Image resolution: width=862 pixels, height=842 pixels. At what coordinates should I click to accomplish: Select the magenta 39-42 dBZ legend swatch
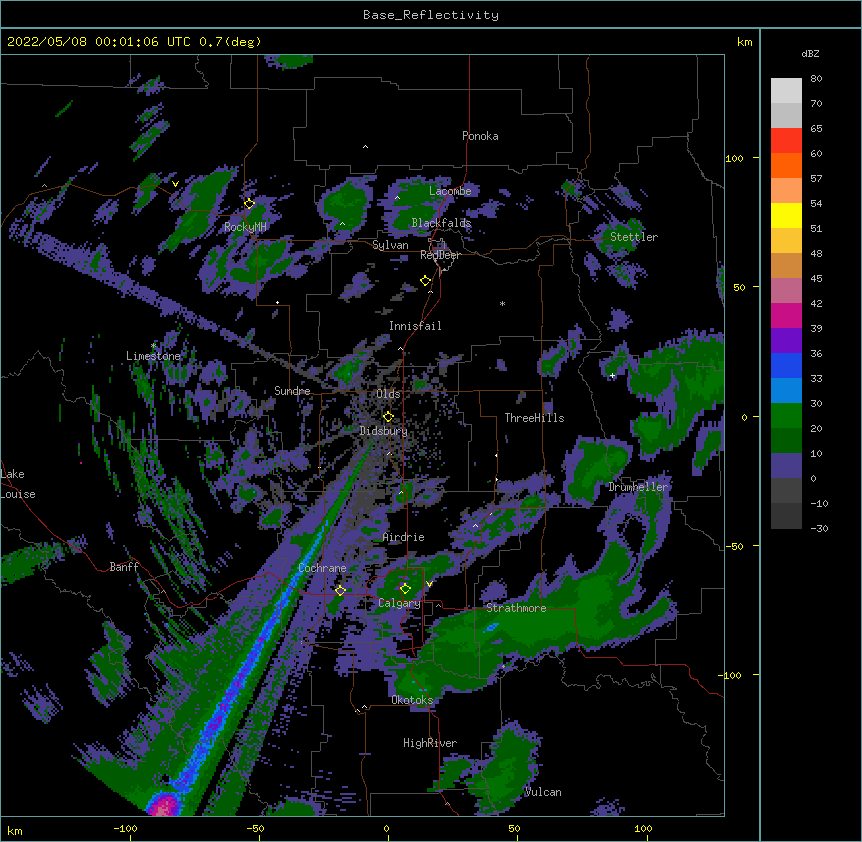[x=786, y=315]
